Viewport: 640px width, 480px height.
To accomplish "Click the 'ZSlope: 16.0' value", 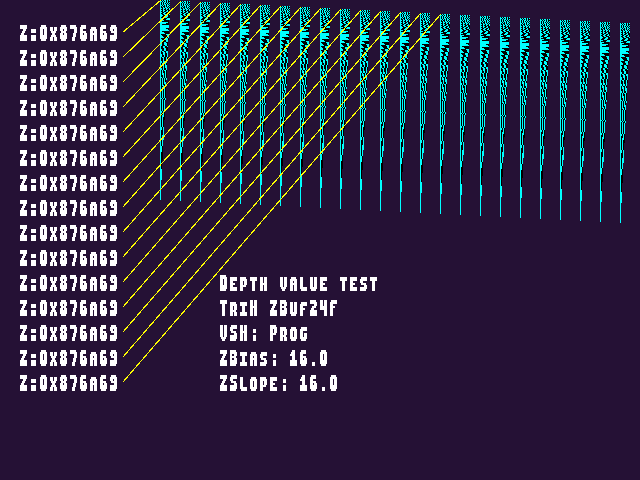I will tap(278, 384).
